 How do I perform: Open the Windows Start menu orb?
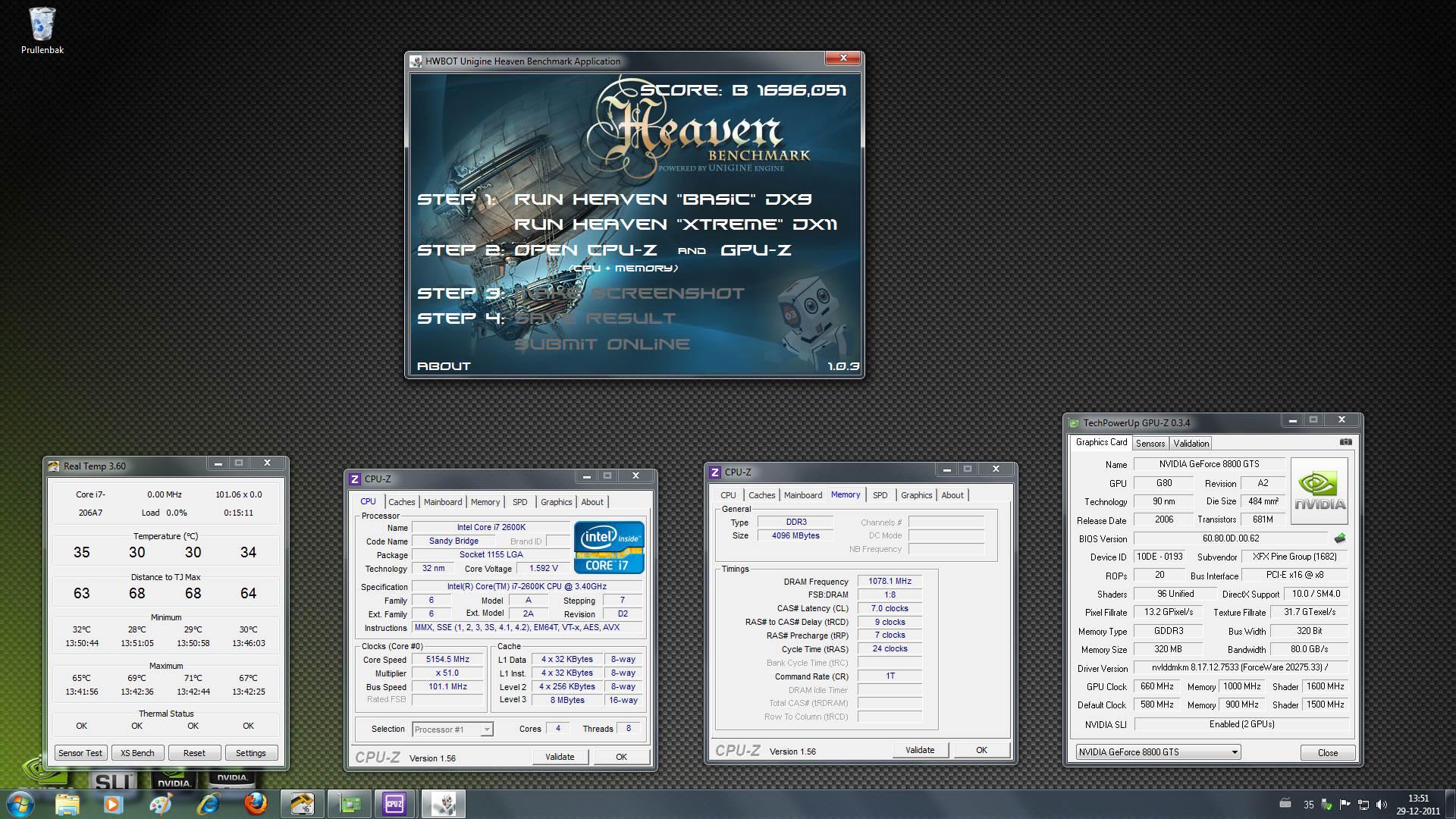[x=20, y=804]
